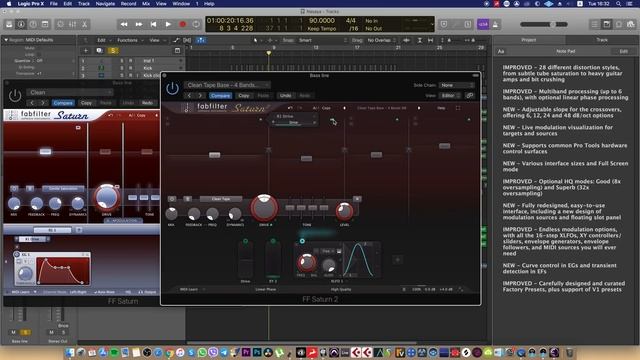Close Saturn 2 band controls with X button
The height and width of the screenshot is (360, 640).
point(357,199)
